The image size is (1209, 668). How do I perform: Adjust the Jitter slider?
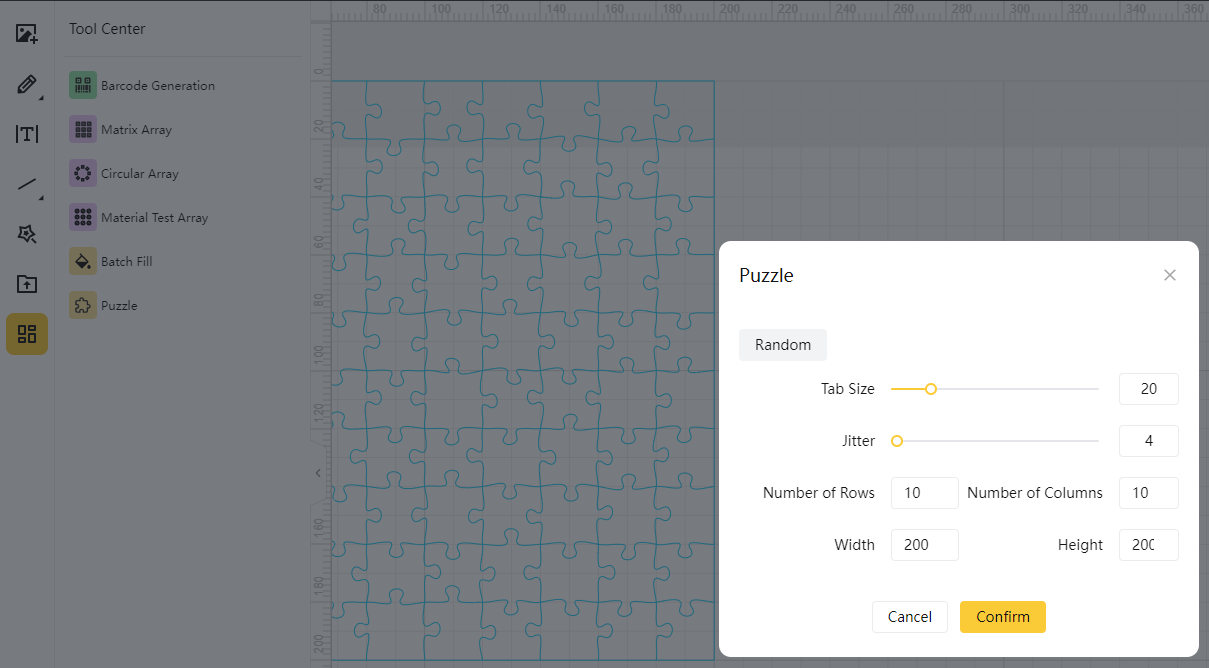[897, 441]
